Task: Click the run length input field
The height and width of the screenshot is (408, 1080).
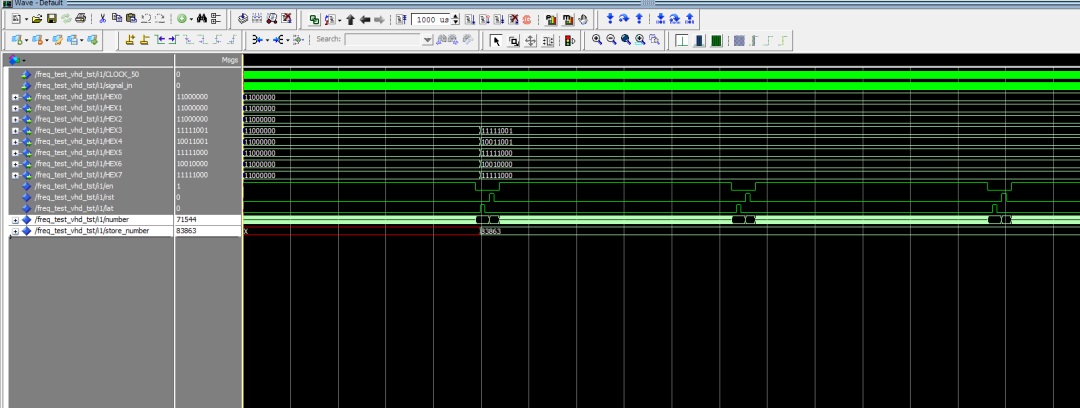Action: [x=430, y=19]
